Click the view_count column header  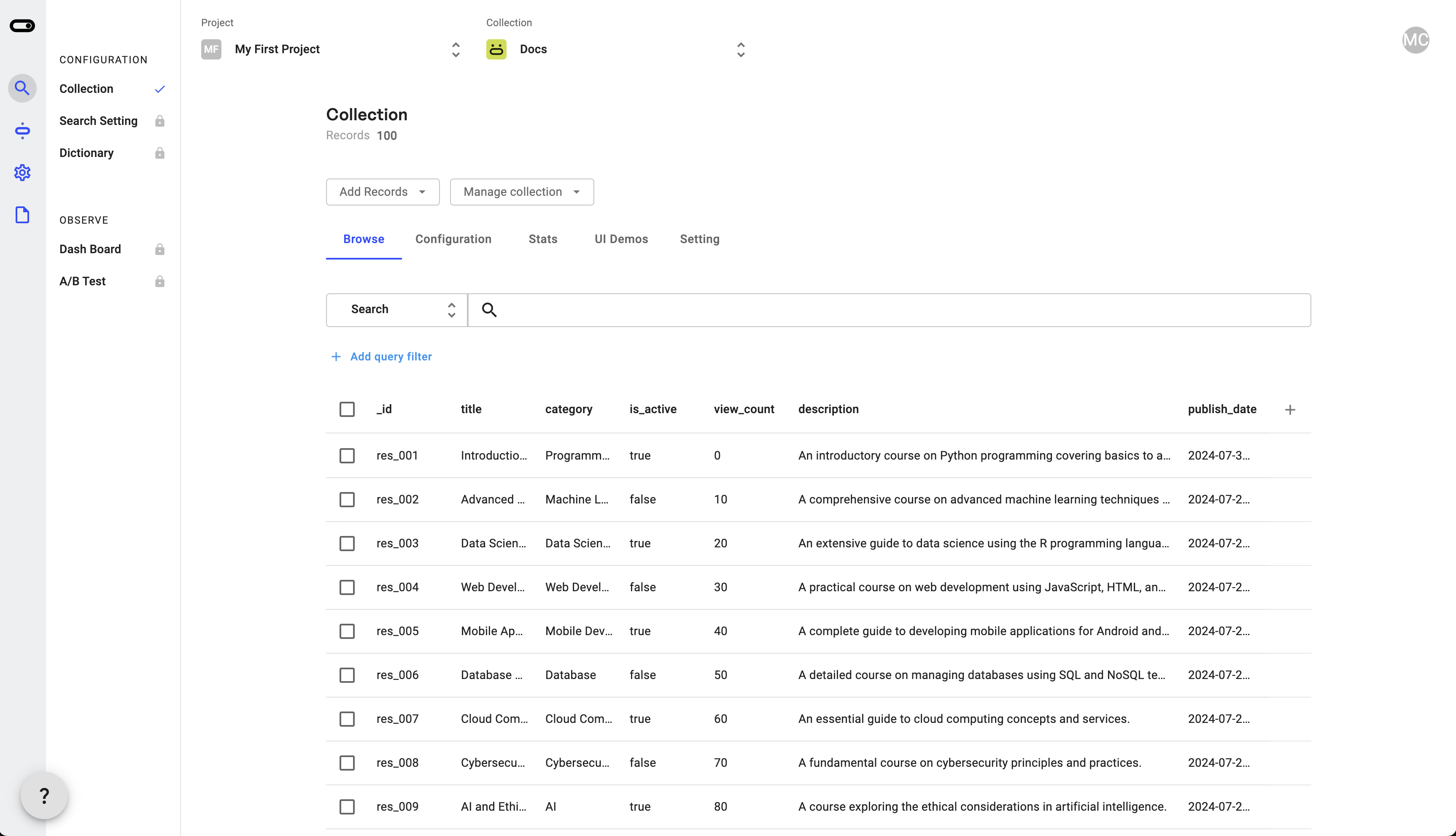click(744, 409)
